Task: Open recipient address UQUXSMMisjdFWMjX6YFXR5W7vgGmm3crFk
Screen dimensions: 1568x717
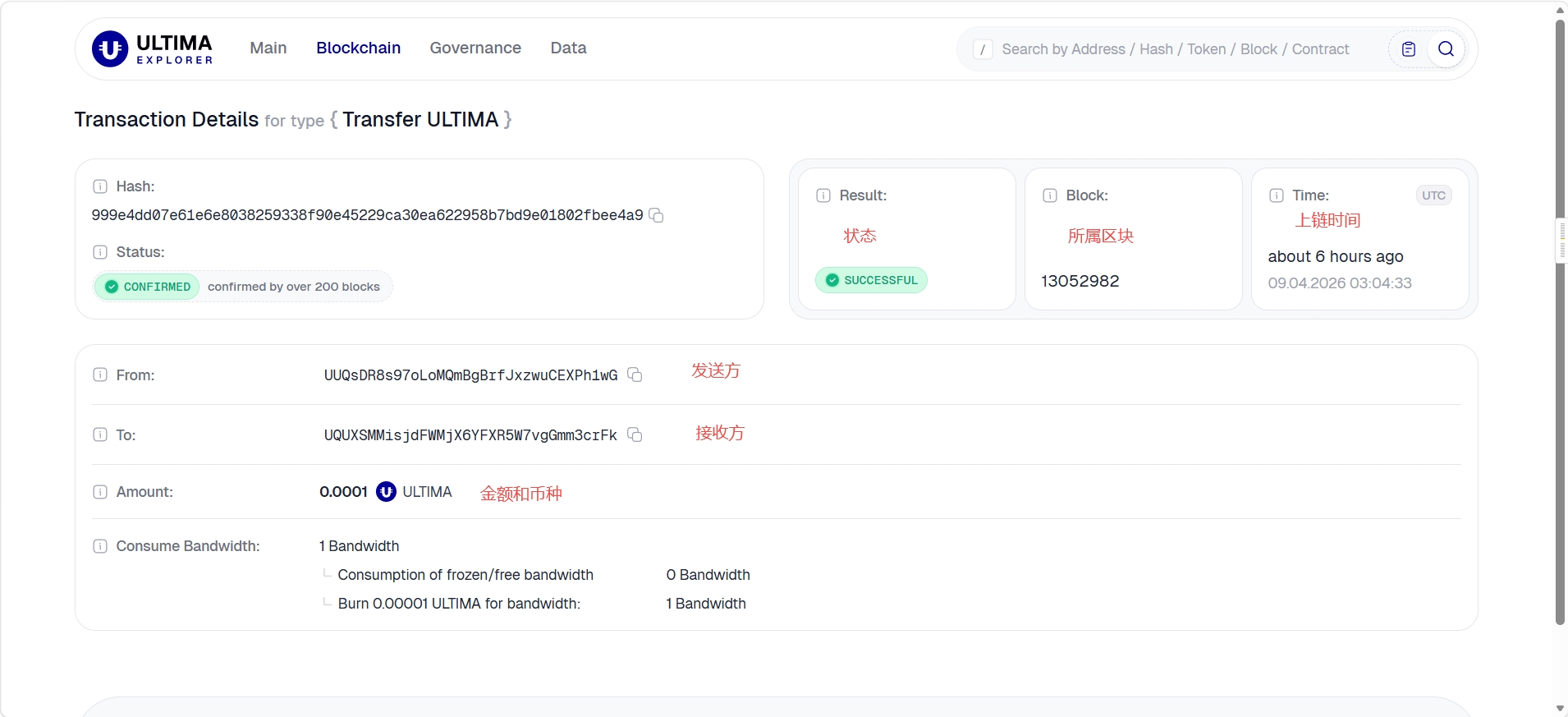Action: coord(470,435)
